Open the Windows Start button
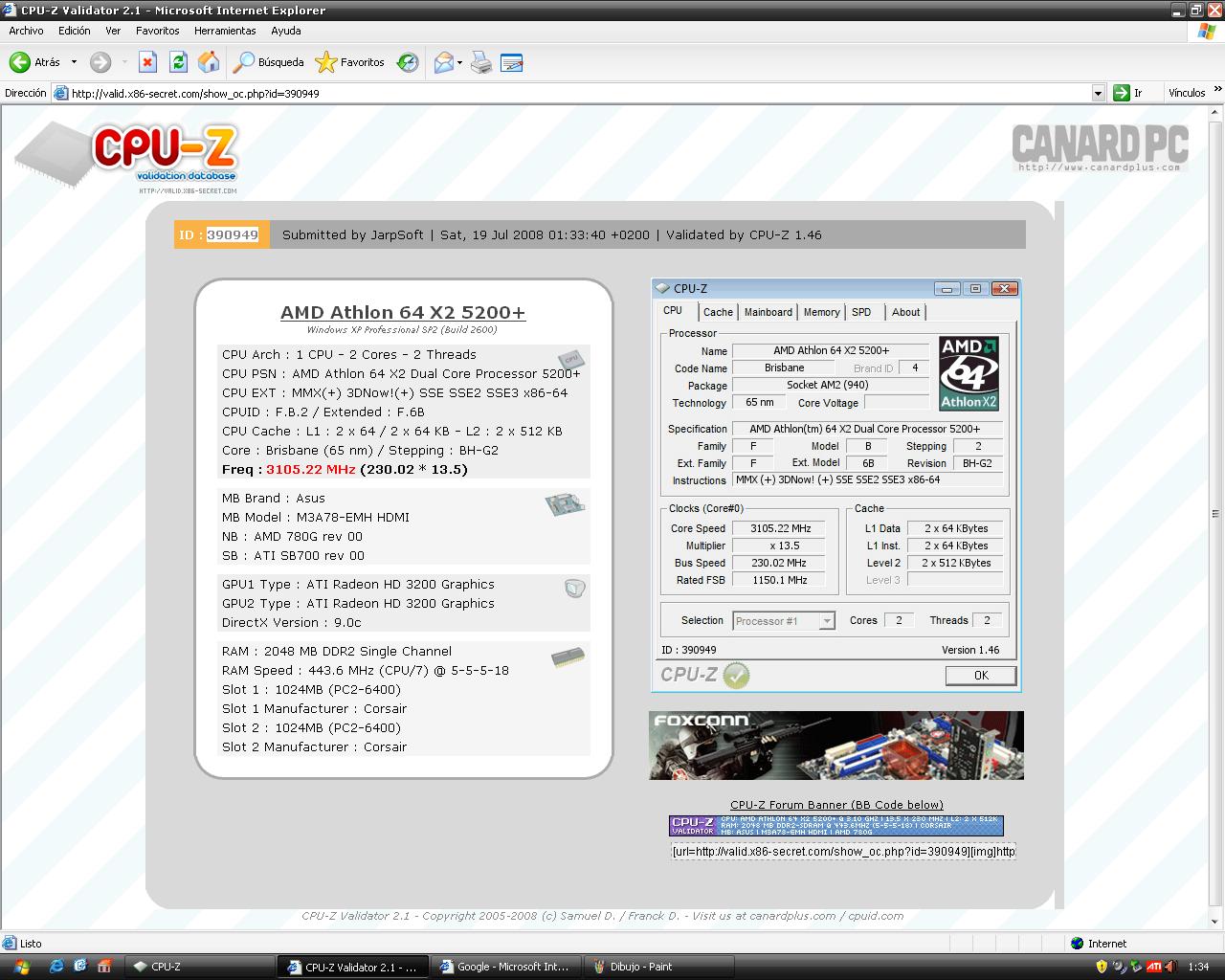 coord(21,967)
